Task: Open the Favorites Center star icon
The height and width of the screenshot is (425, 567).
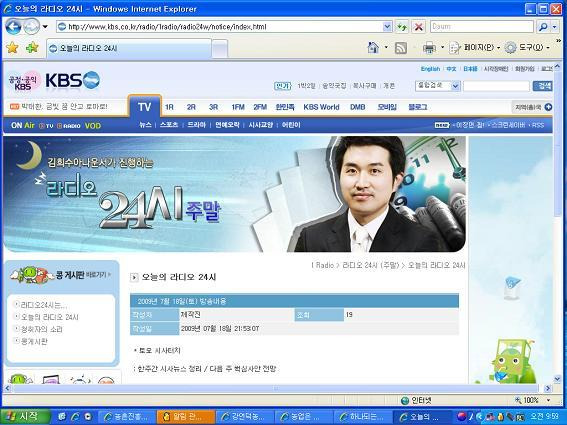Action: pyautogui.click(x=13, y=48)
